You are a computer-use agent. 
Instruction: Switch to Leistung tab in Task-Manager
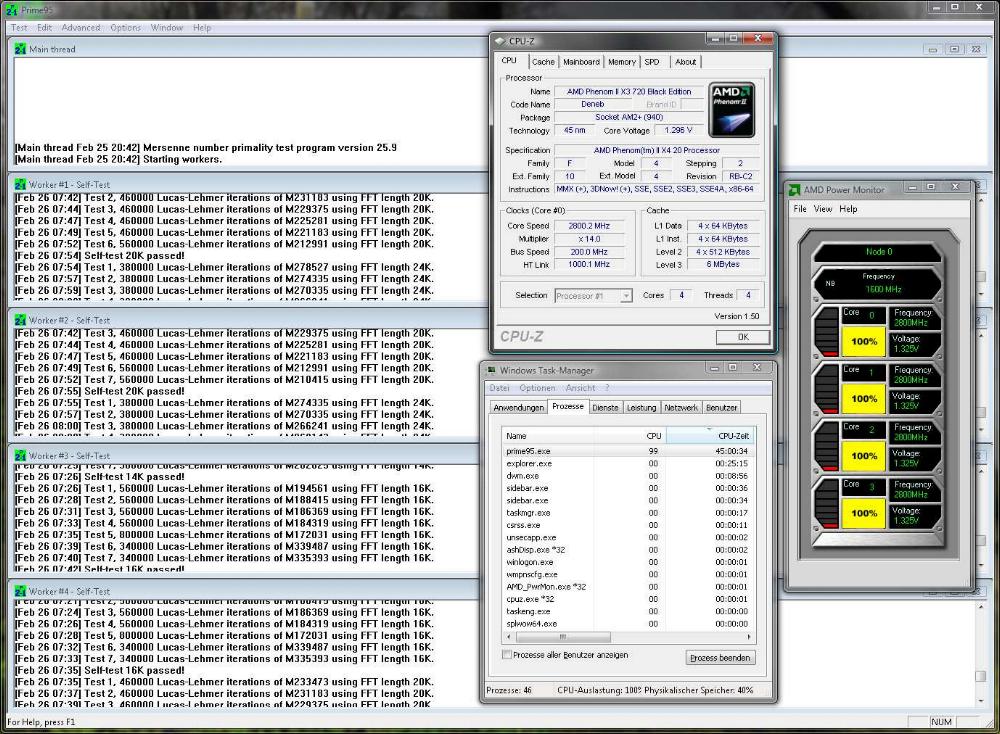click(641, 407)
